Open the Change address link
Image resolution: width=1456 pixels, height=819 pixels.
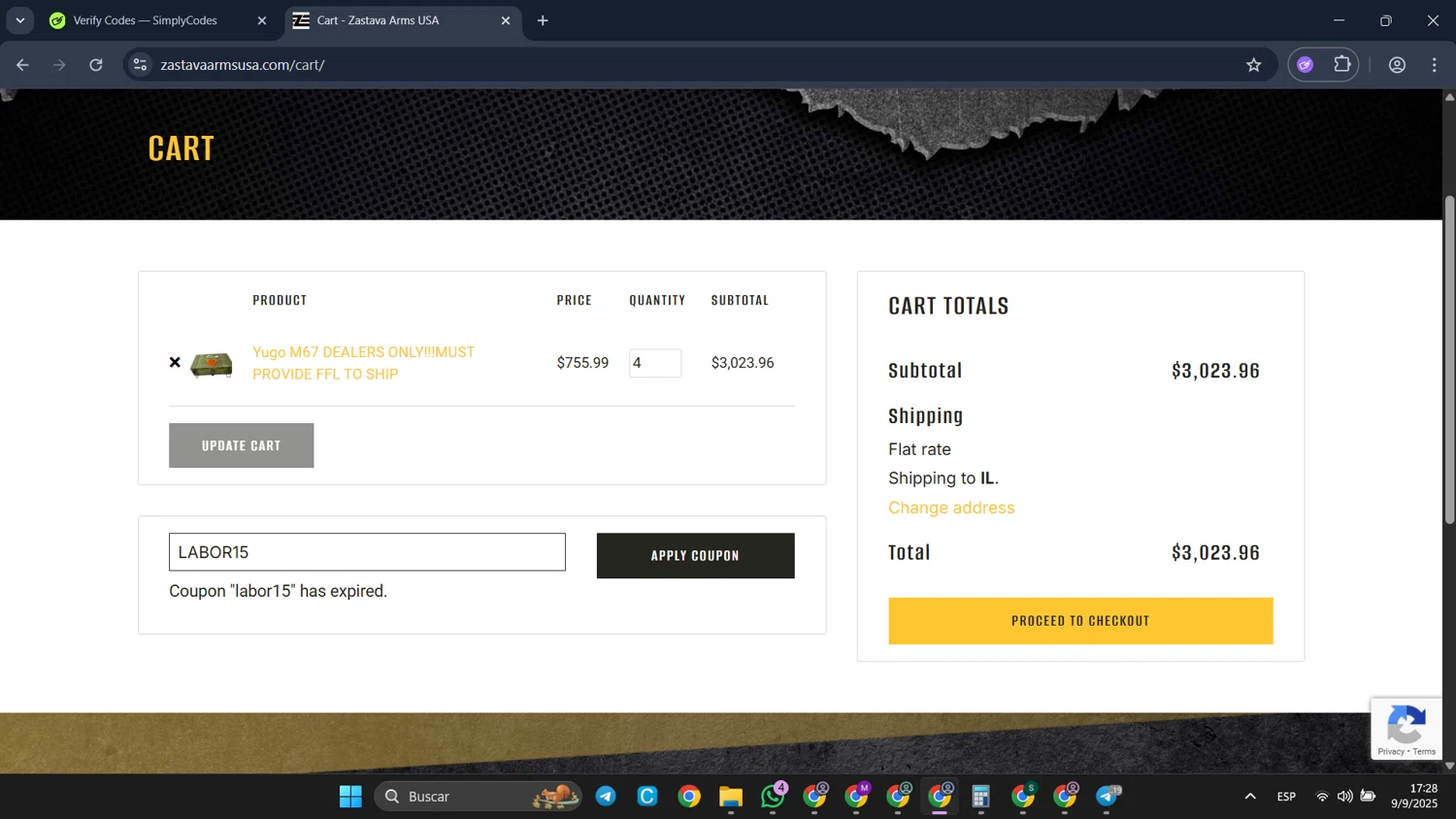point(951,508)
